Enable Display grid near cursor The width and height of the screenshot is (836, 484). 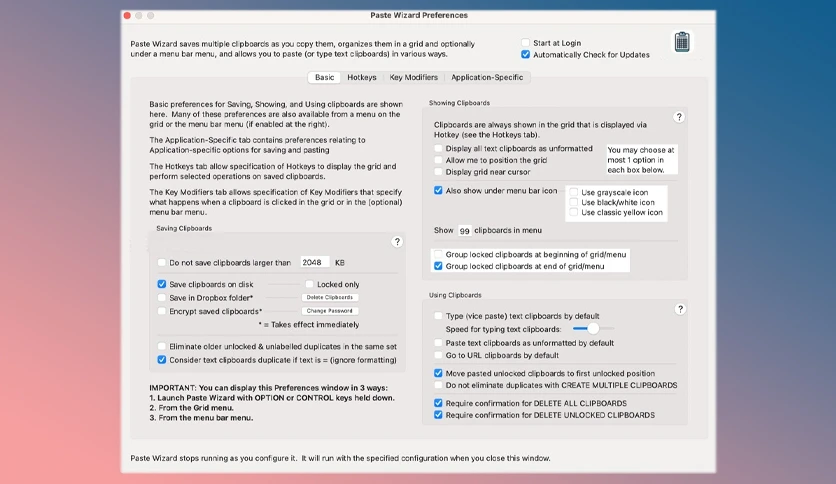pos(438,172)
